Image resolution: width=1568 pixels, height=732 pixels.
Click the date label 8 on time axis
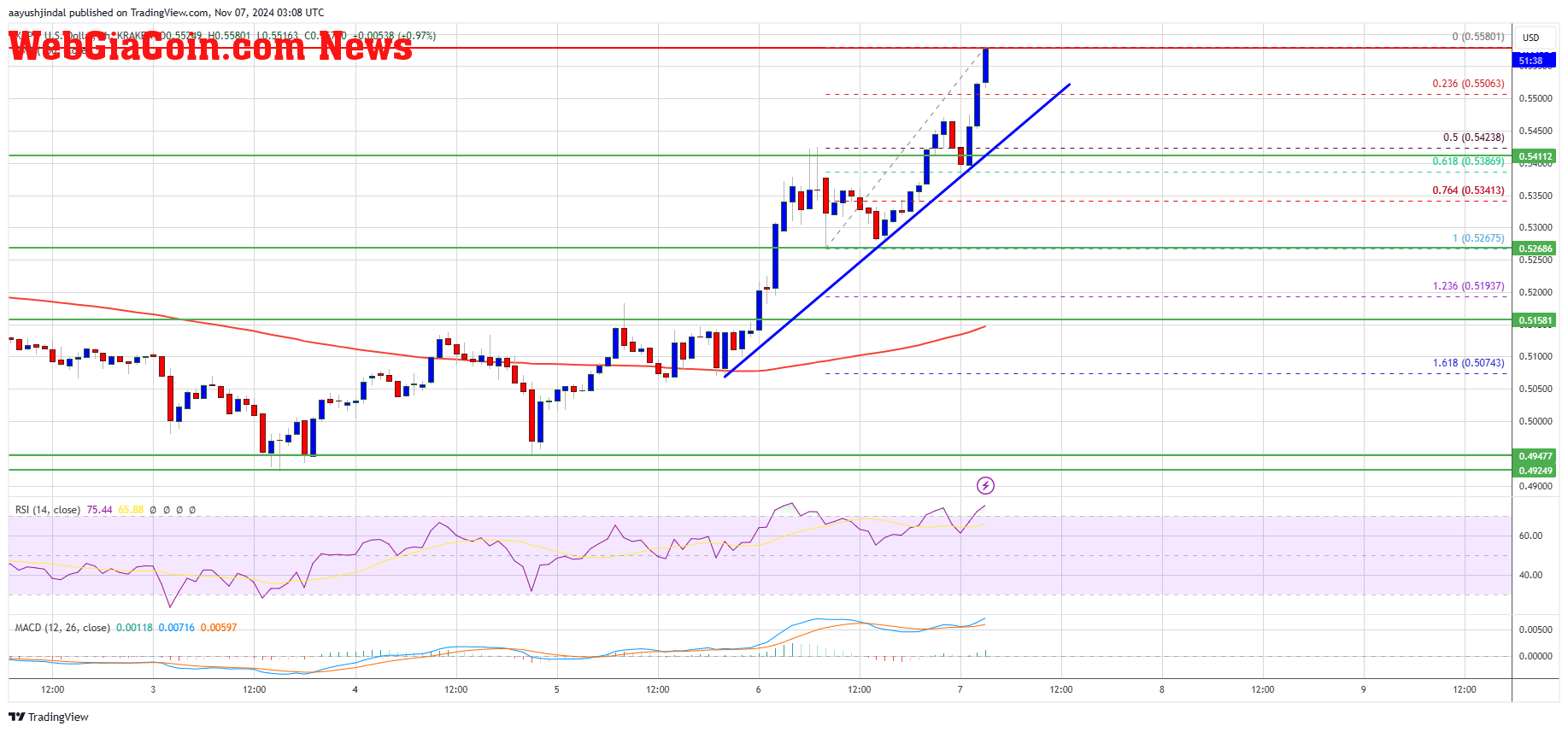(1161, 689)
